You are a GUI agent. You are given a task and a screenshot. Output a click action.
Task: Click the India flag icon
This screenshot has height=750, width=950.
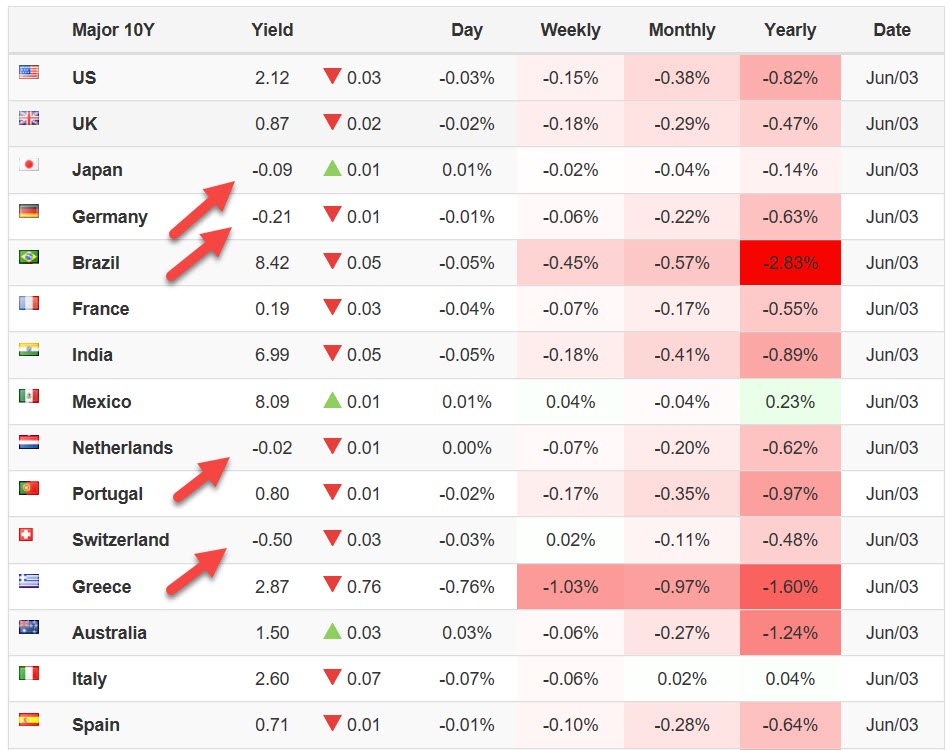click(29, 350)
